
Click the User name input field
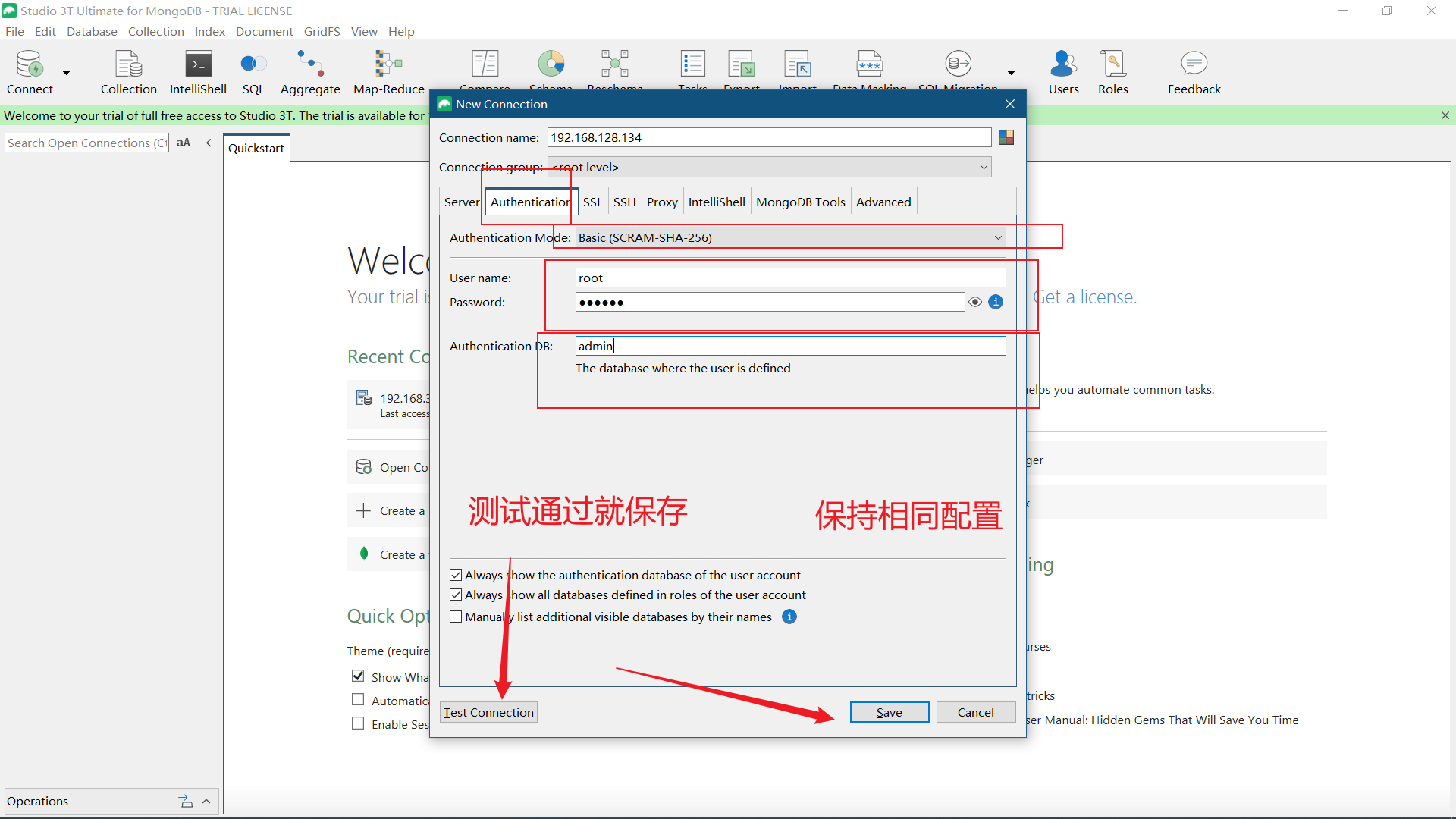790,278
